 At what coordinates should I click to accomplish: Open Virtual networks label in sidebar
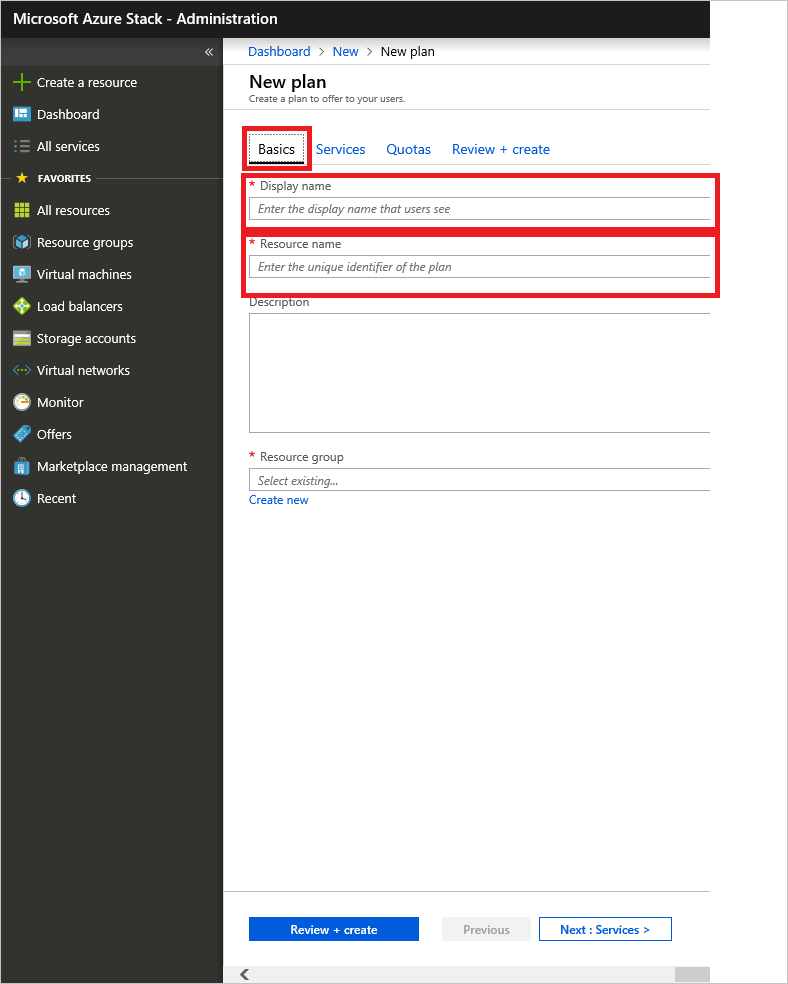[x=83, y=370]
